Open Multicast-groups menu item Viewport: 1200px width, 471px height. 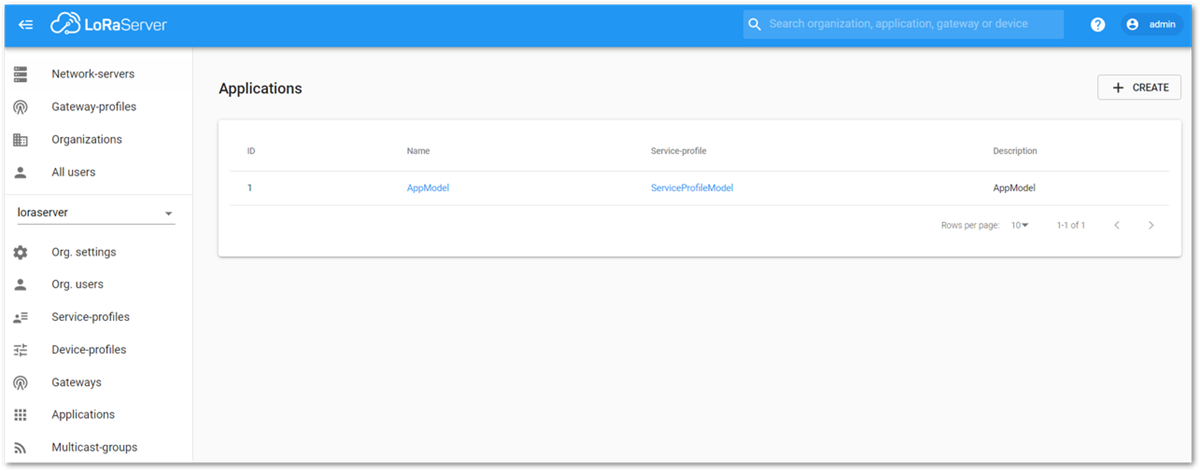click(x=97, y=448)
